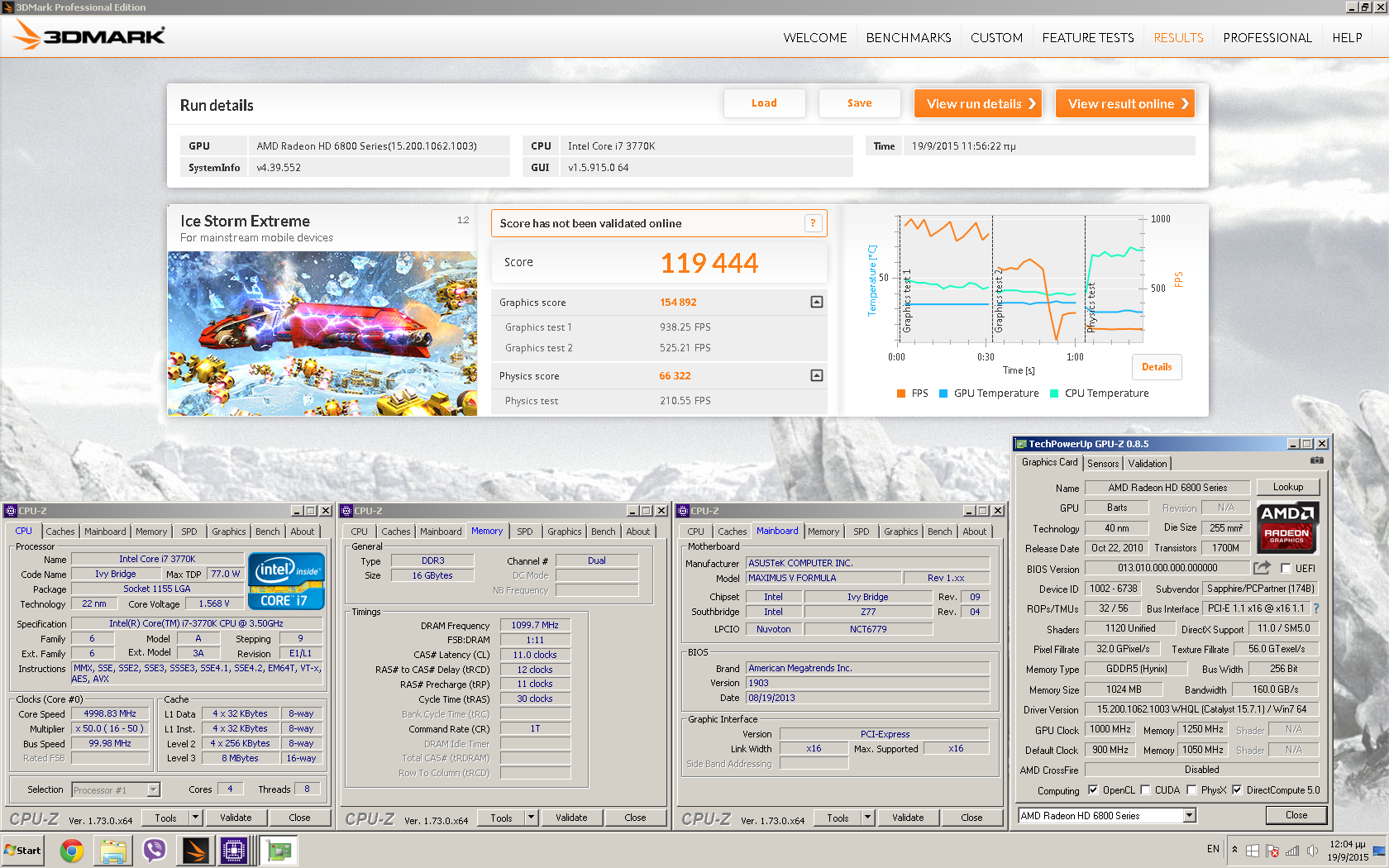Open the Windows Start menu
This screenshot has height=868, width=1389.
click(22, 850)
